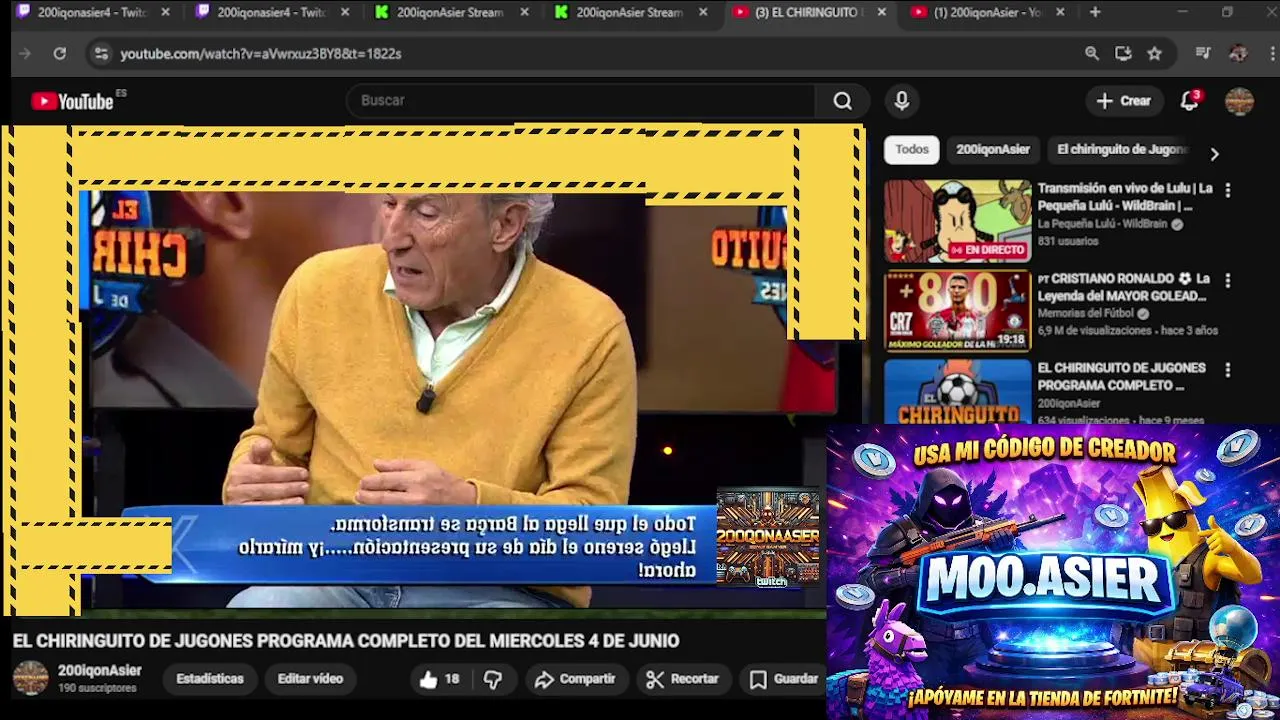
Task: Click the '831 usuarios' viewer count
Action: pos(1068,242)
